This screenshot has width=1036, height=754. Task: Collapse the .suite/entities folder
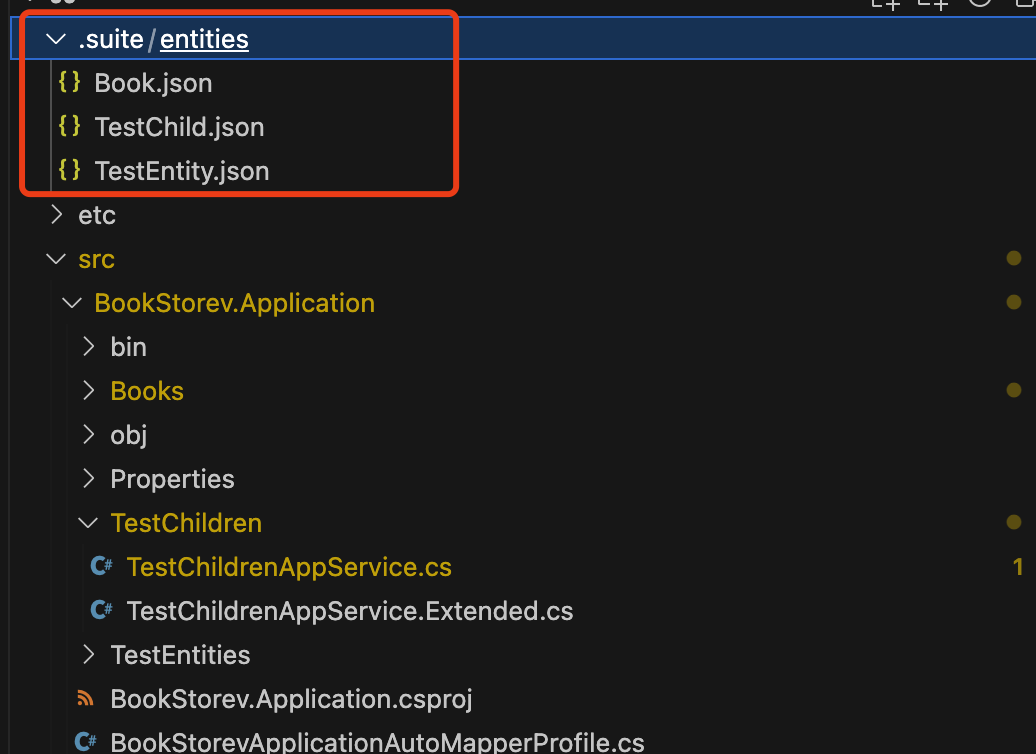pyautogui.click(x=55, y=39)
